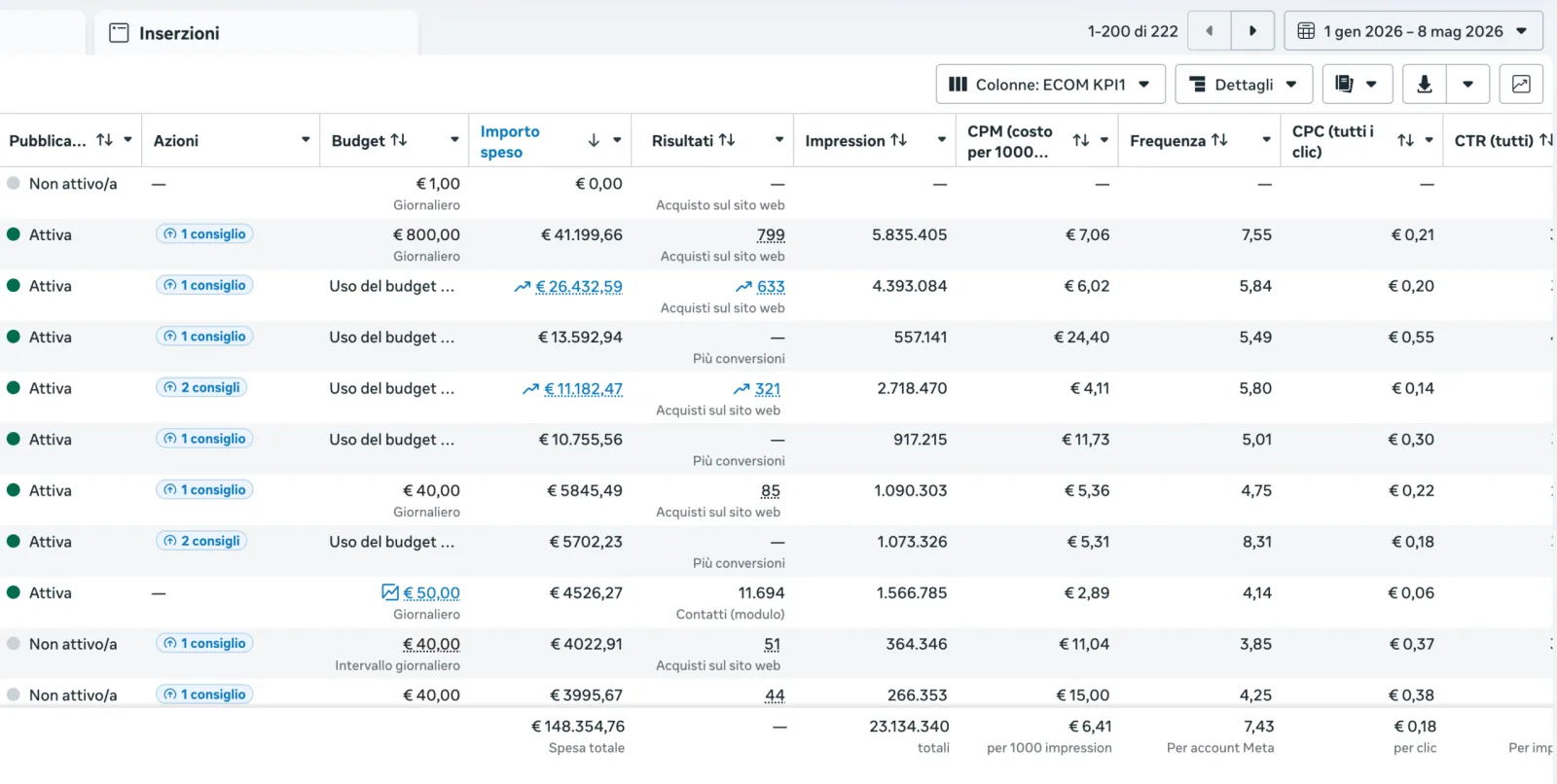Open the Impression column menu

click(942, 140)
